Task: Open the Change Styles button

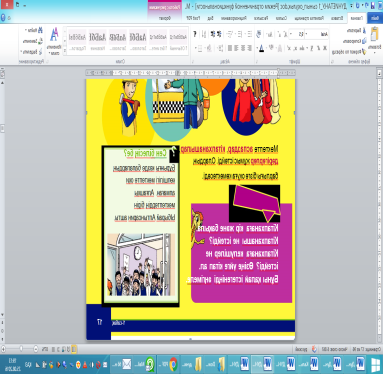Action: (x=54, y=41)
